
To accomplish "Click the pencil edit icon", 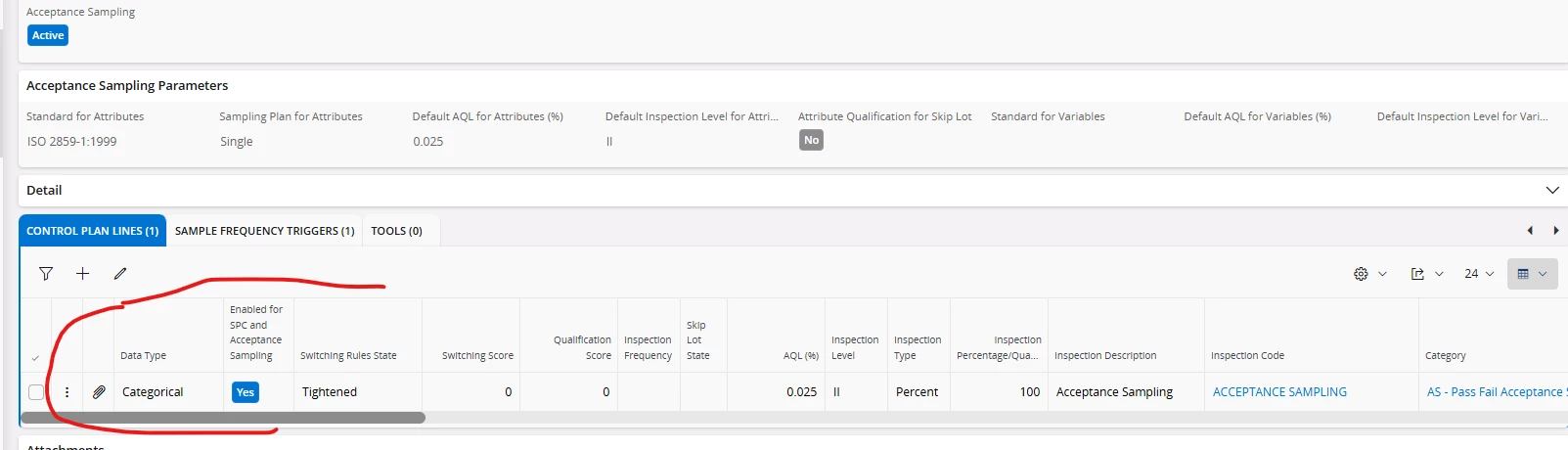I will [120, 274].
